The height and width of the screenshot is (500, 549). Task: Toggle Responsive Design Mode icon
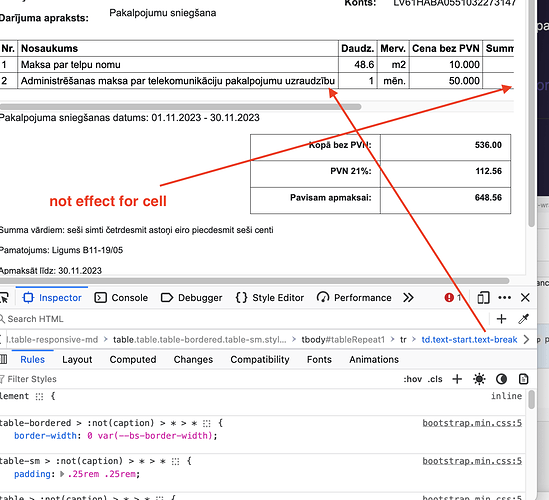483,298
